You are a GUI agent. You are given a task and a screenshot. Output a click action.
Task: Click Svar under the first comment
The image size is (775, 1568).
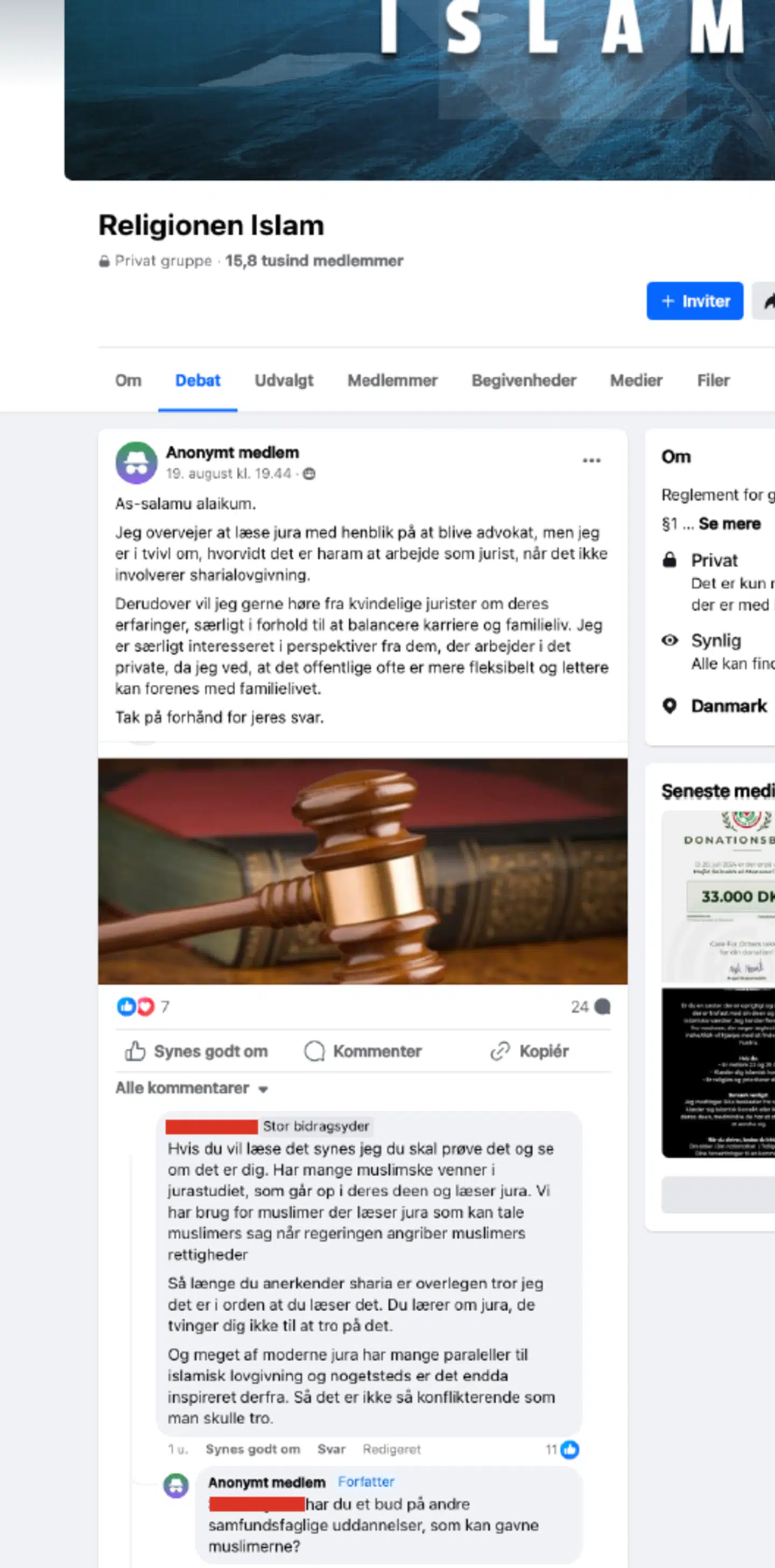tap(331, 1449)
